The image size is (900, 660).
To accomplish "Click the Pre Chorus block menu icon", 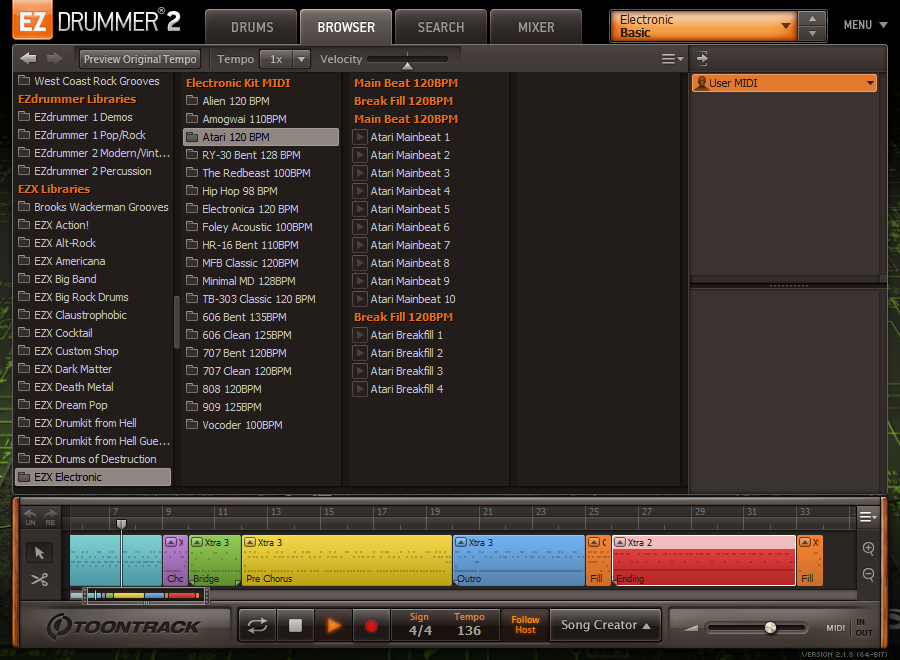I will tap(250, 542).
